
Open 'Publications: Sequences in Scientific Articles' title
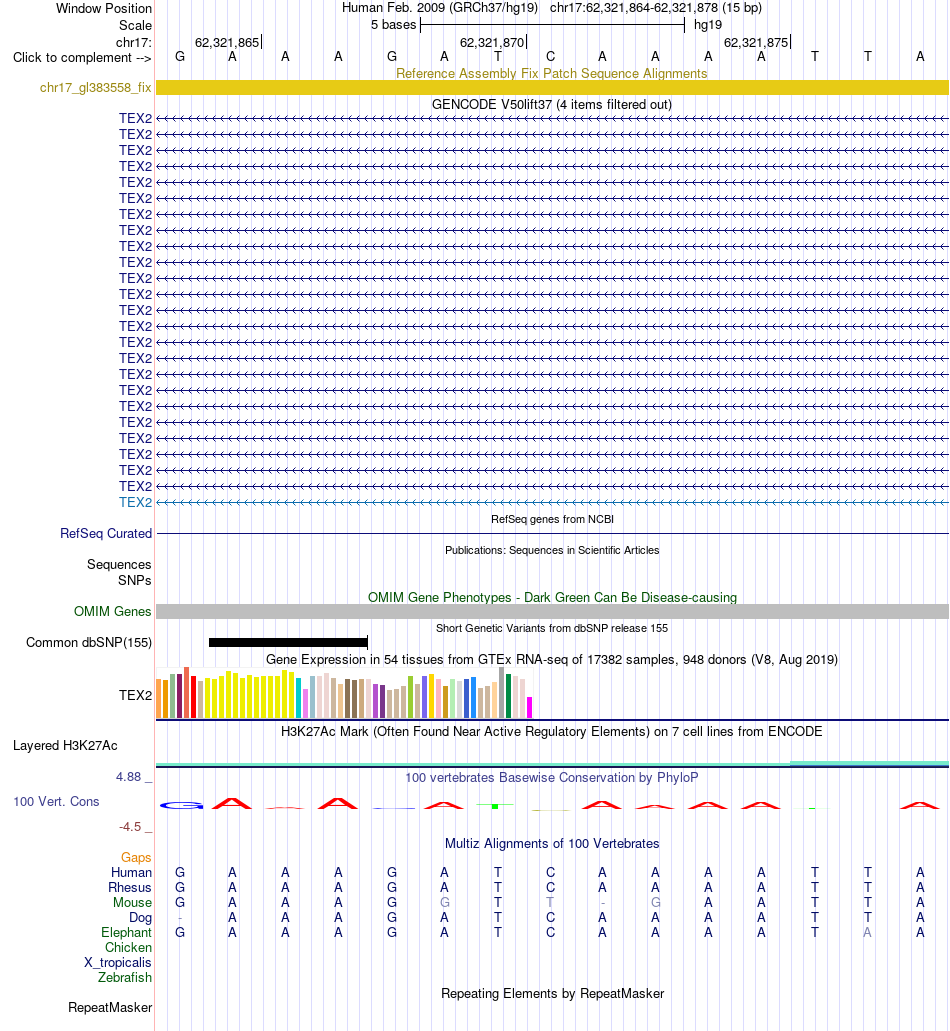[x=552, y=550]
